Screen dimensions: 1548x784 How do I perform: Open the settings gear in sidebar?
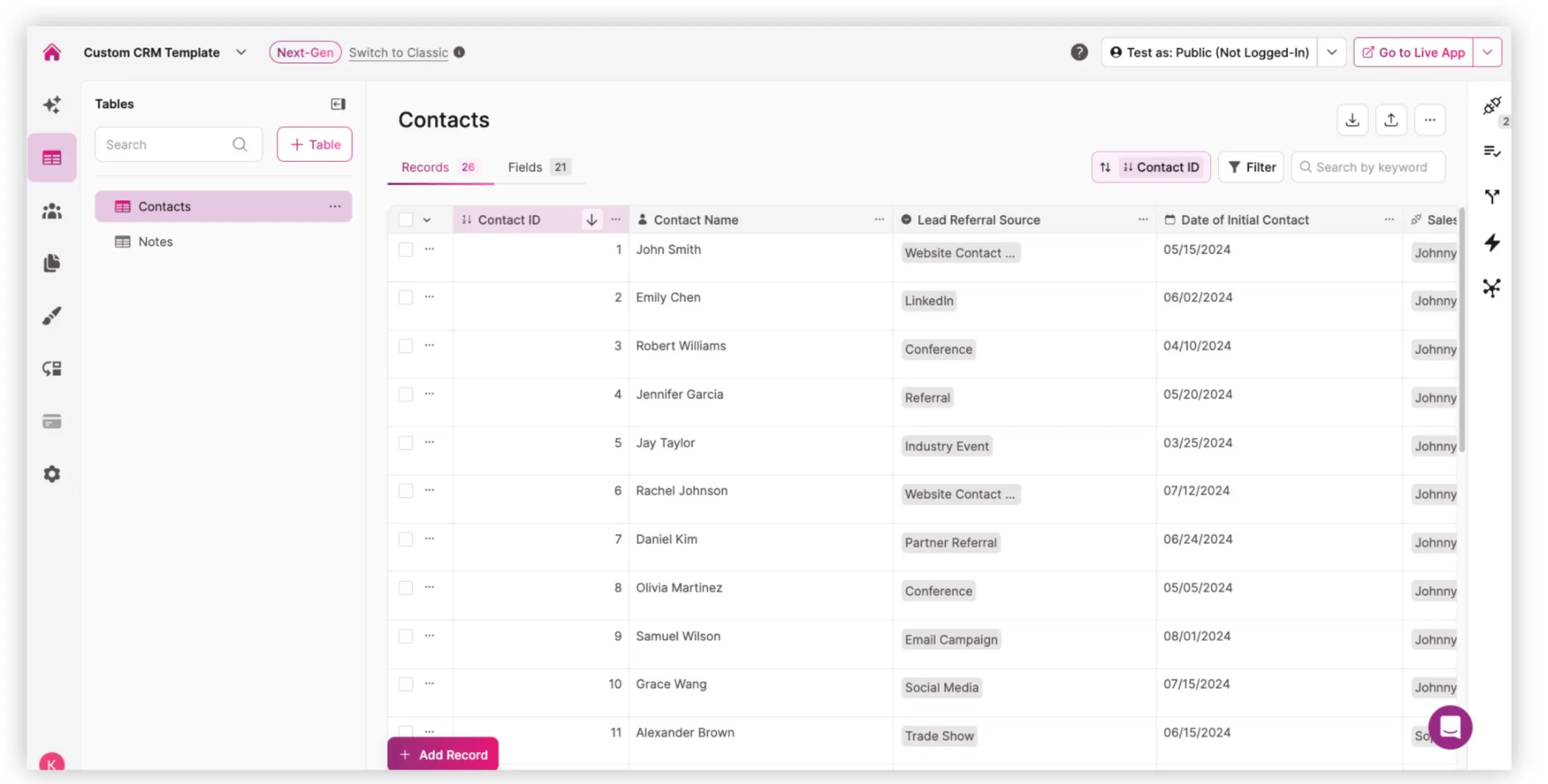52,474
